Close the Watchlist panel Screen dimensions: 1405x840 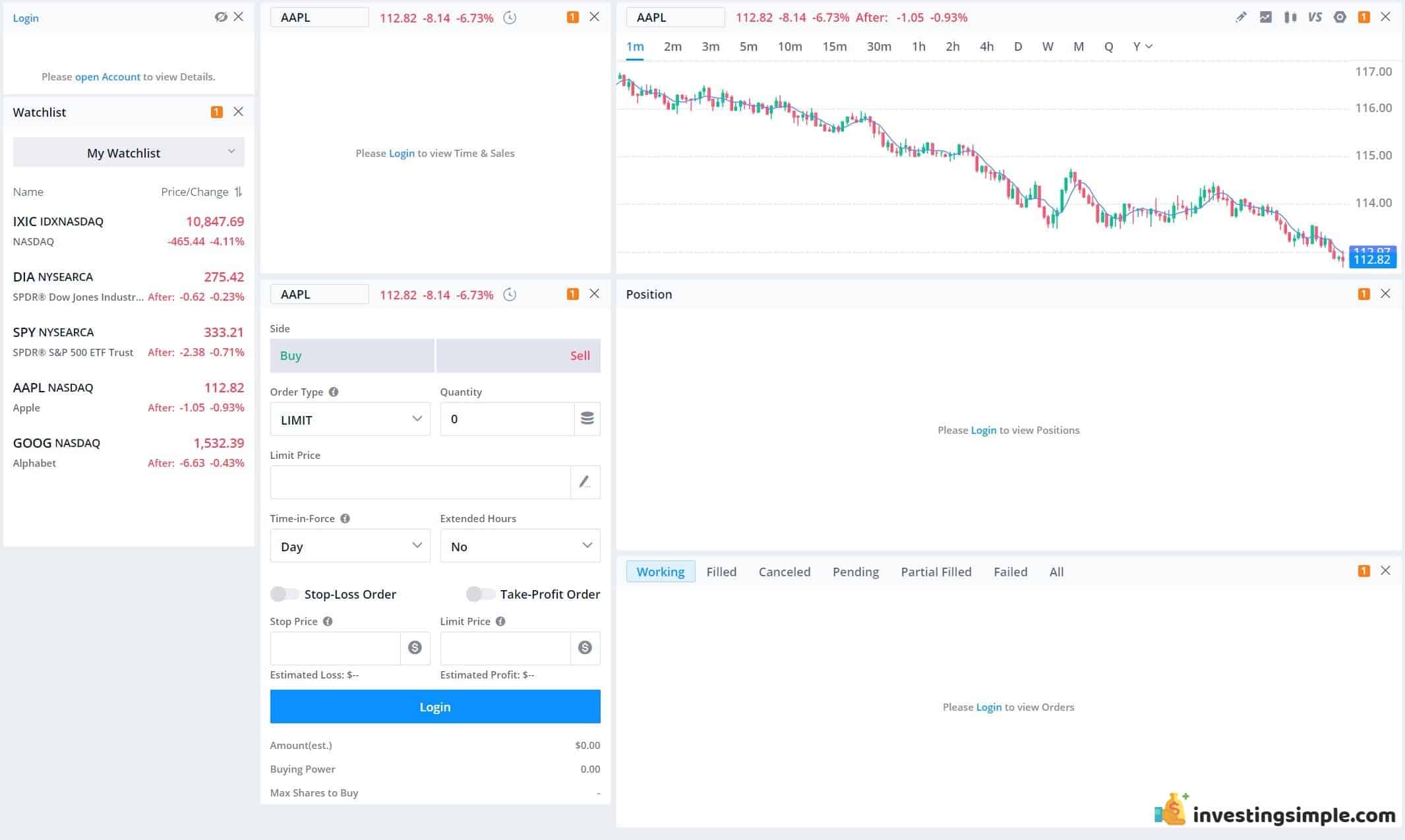point(238,112)
